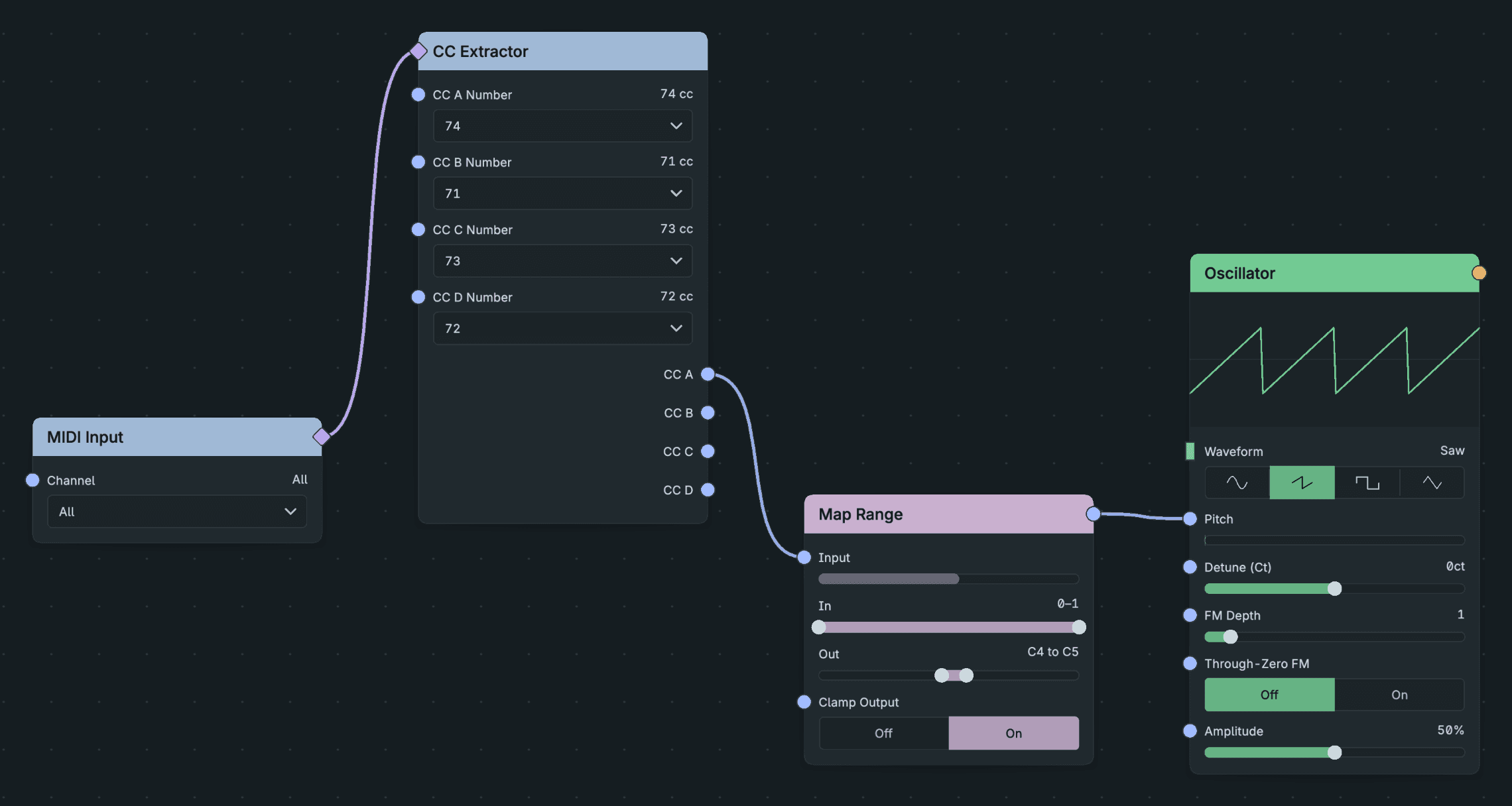Click the Map Range Input port

(804, 557)
